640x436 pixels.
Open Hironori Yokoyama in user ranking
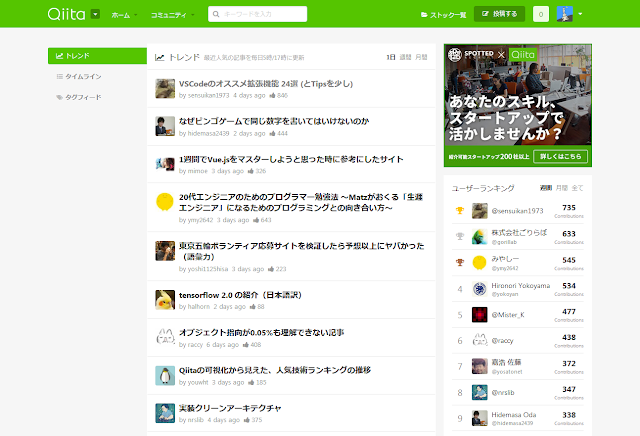[x=520, y=285]
